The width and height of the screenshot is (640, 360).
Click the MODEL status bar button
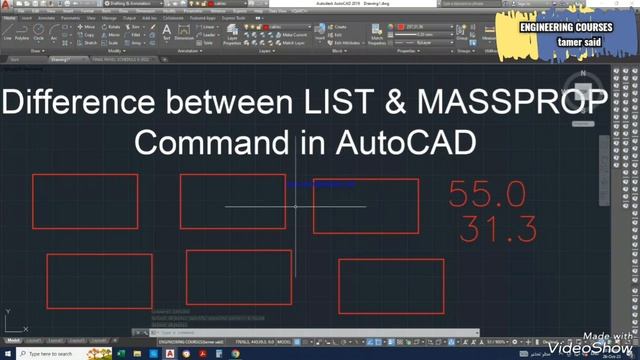284,342
